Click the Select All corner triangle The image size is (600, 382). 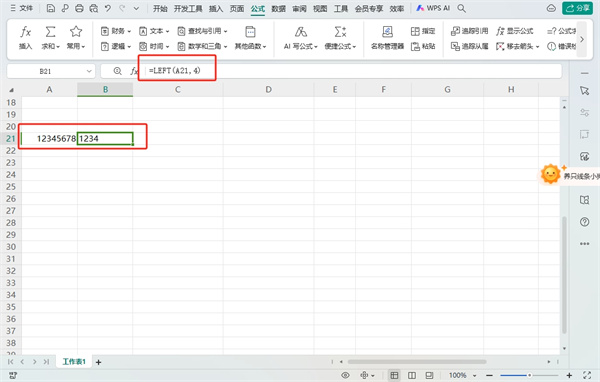11,90
